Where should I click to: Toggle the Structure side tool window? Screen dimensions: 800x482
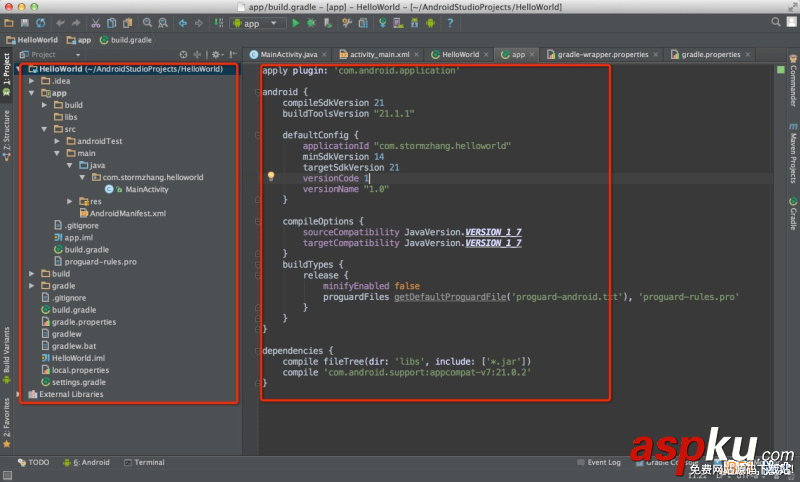(x=7, y=135)
